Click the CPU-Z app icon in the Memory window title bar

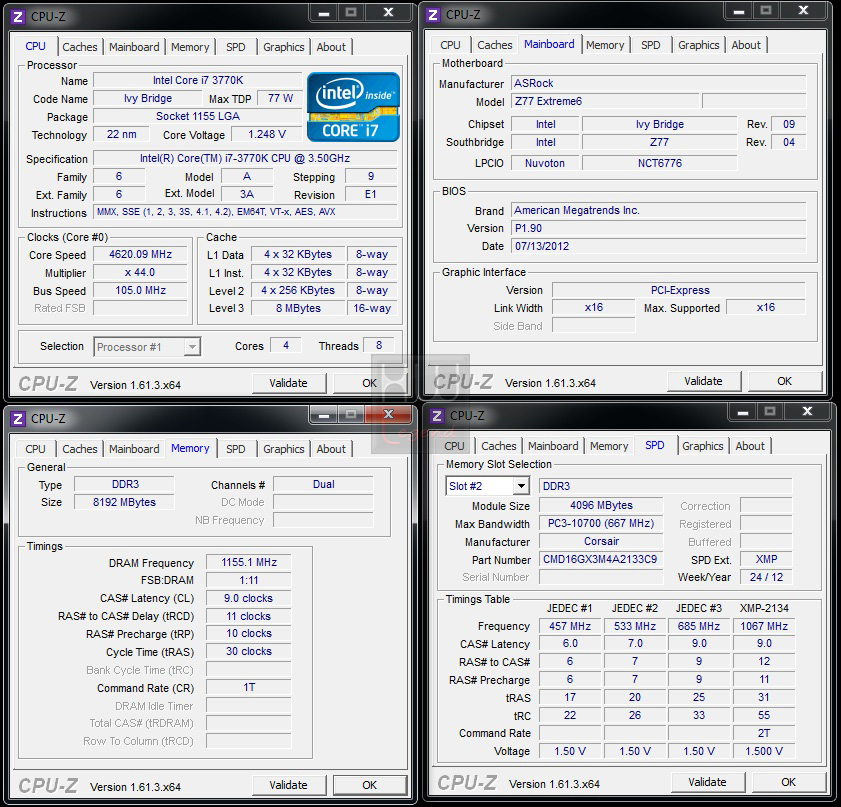pos(18,418)
